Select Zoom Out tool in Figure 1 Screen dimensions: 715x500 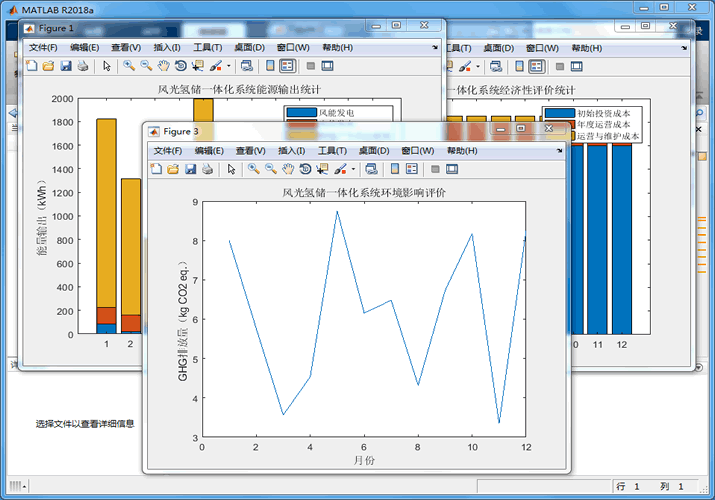146,66
